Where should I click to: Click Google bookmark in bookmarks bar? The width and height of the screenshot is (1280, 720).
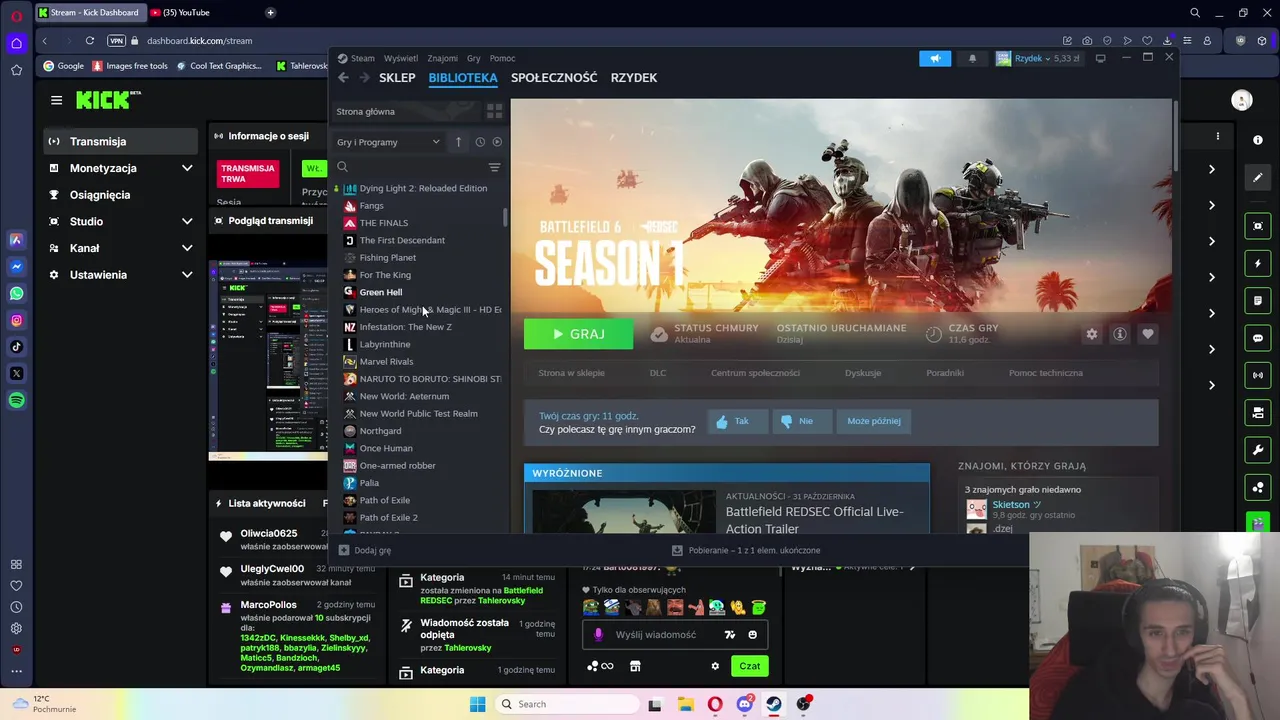[63, 66]
